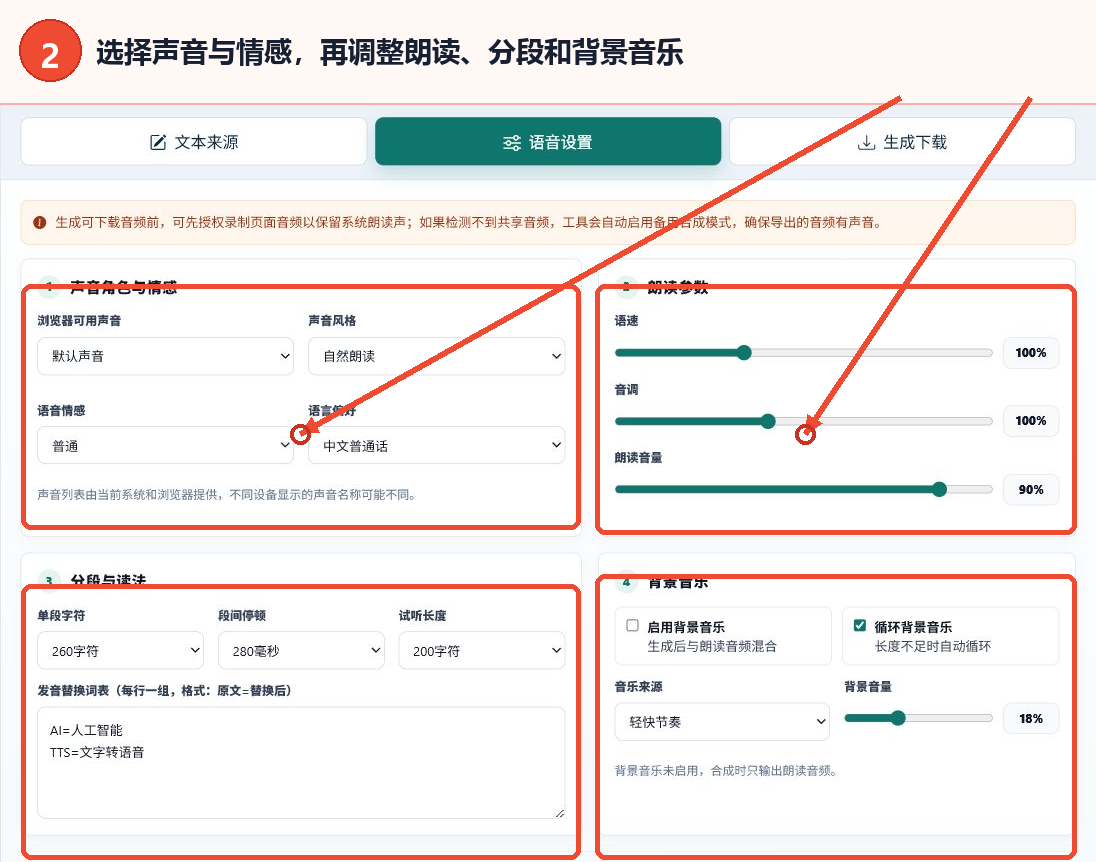1096x862 pixels.
Task: Click the 音调 100% value box
Action: (1031, 421)
